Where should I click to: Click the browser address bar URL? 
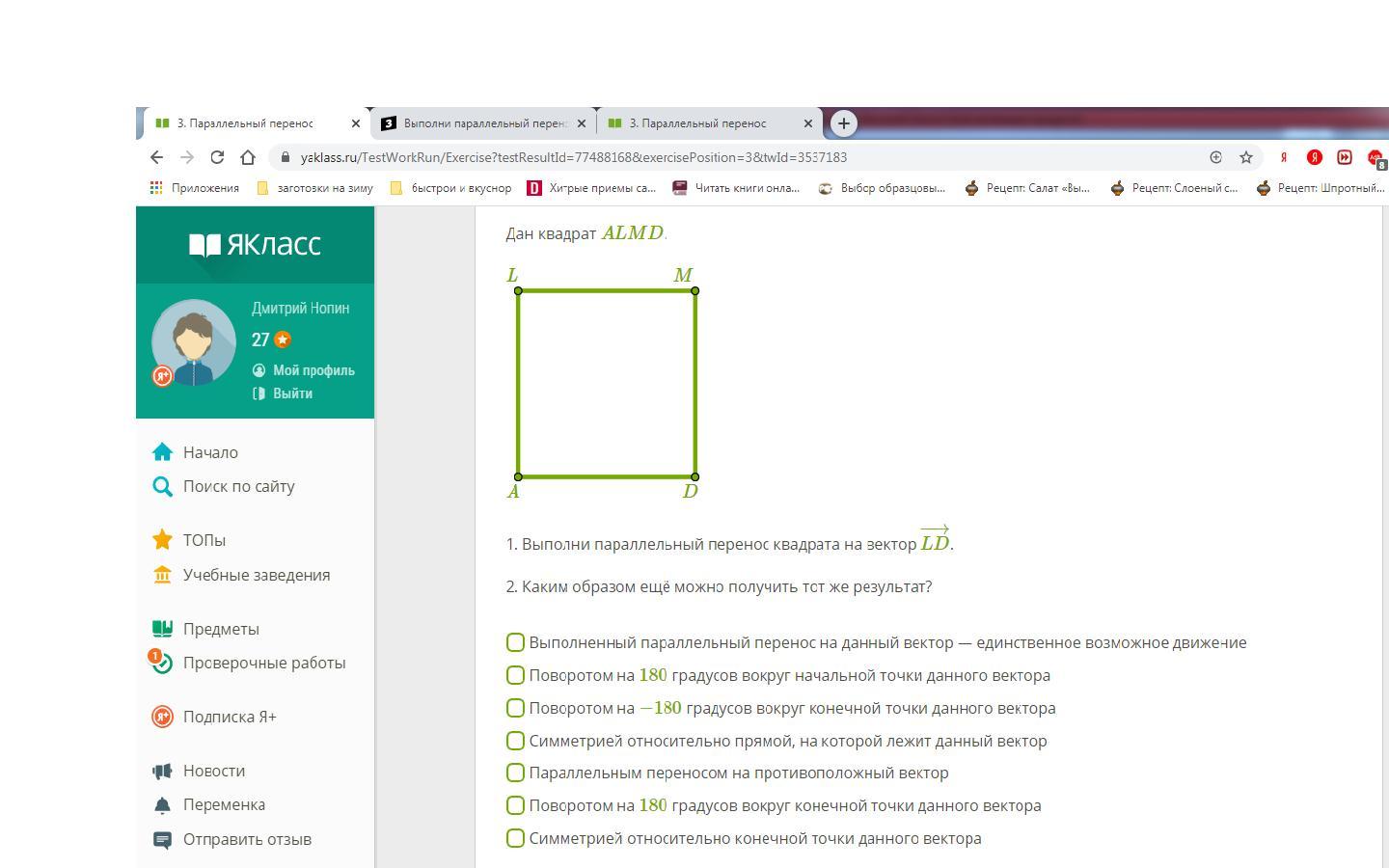click(x=574, y=157)
